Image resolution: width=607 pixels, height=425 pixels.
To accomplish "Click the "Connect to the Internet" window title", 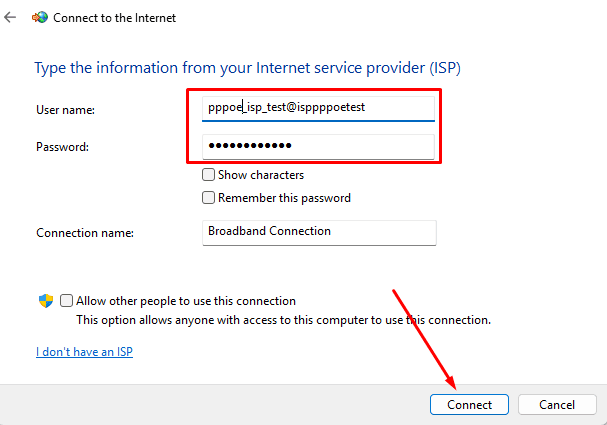I will (x=116, y=17).
